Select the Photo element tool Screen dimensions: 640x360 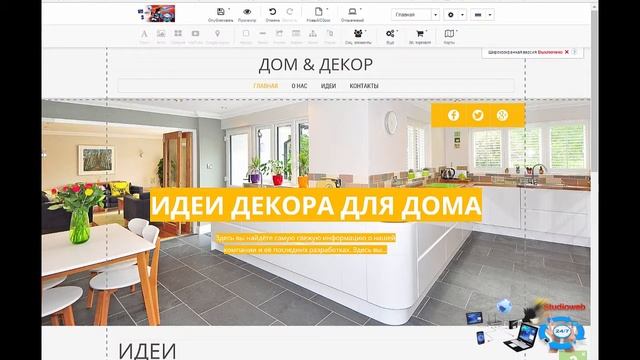[161, 33]
